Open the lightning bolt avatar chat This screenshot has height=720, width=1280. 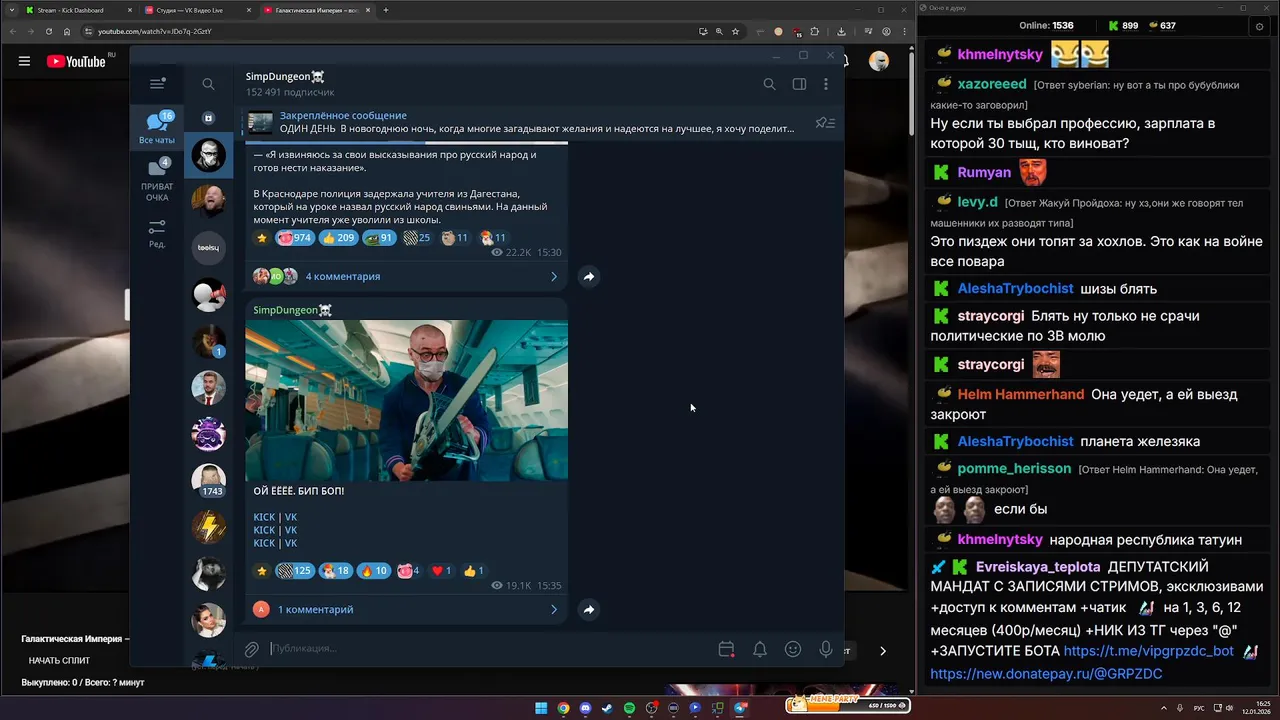208,526
